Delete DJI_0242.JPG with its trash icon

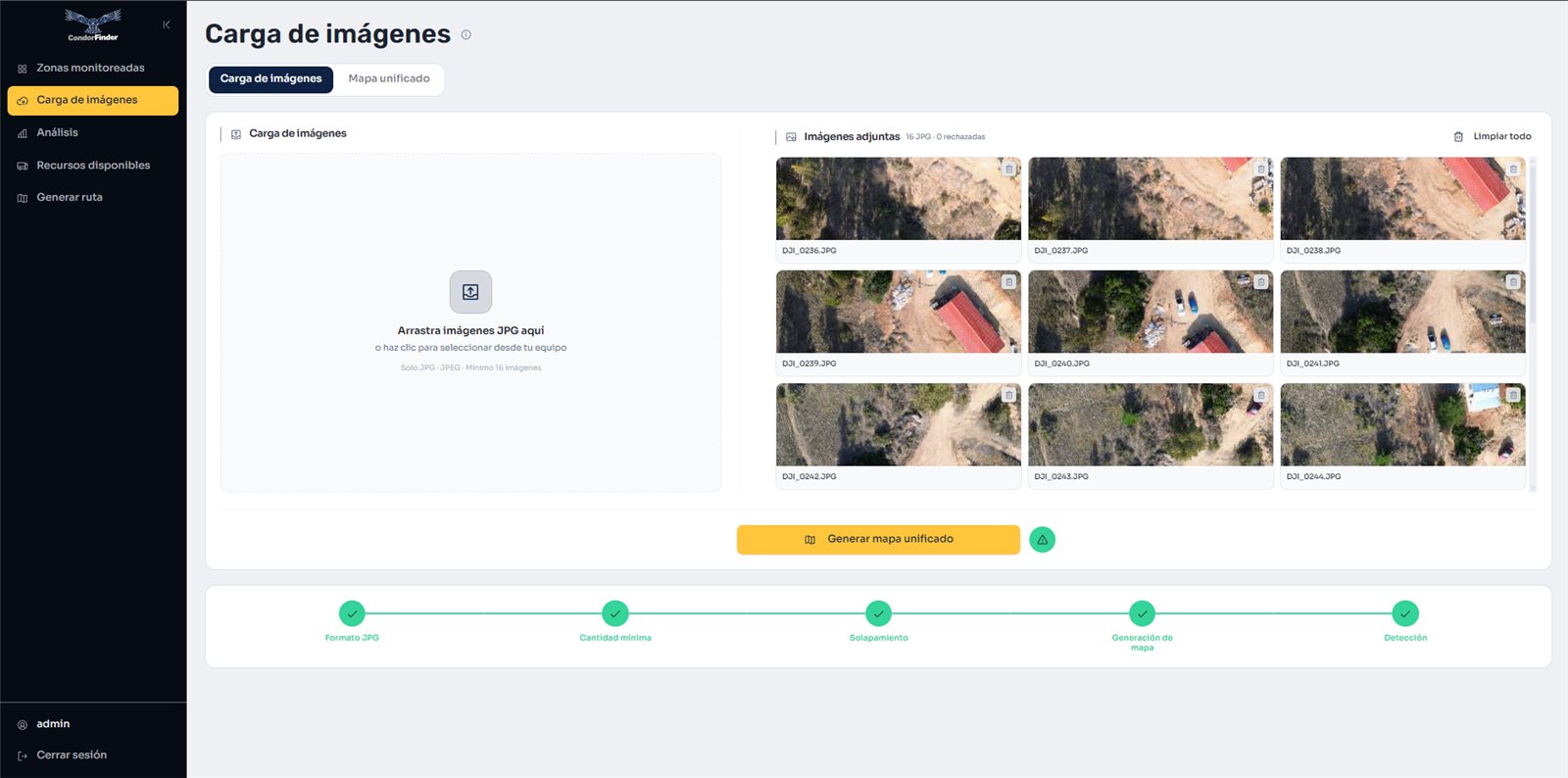point(1009,395)
